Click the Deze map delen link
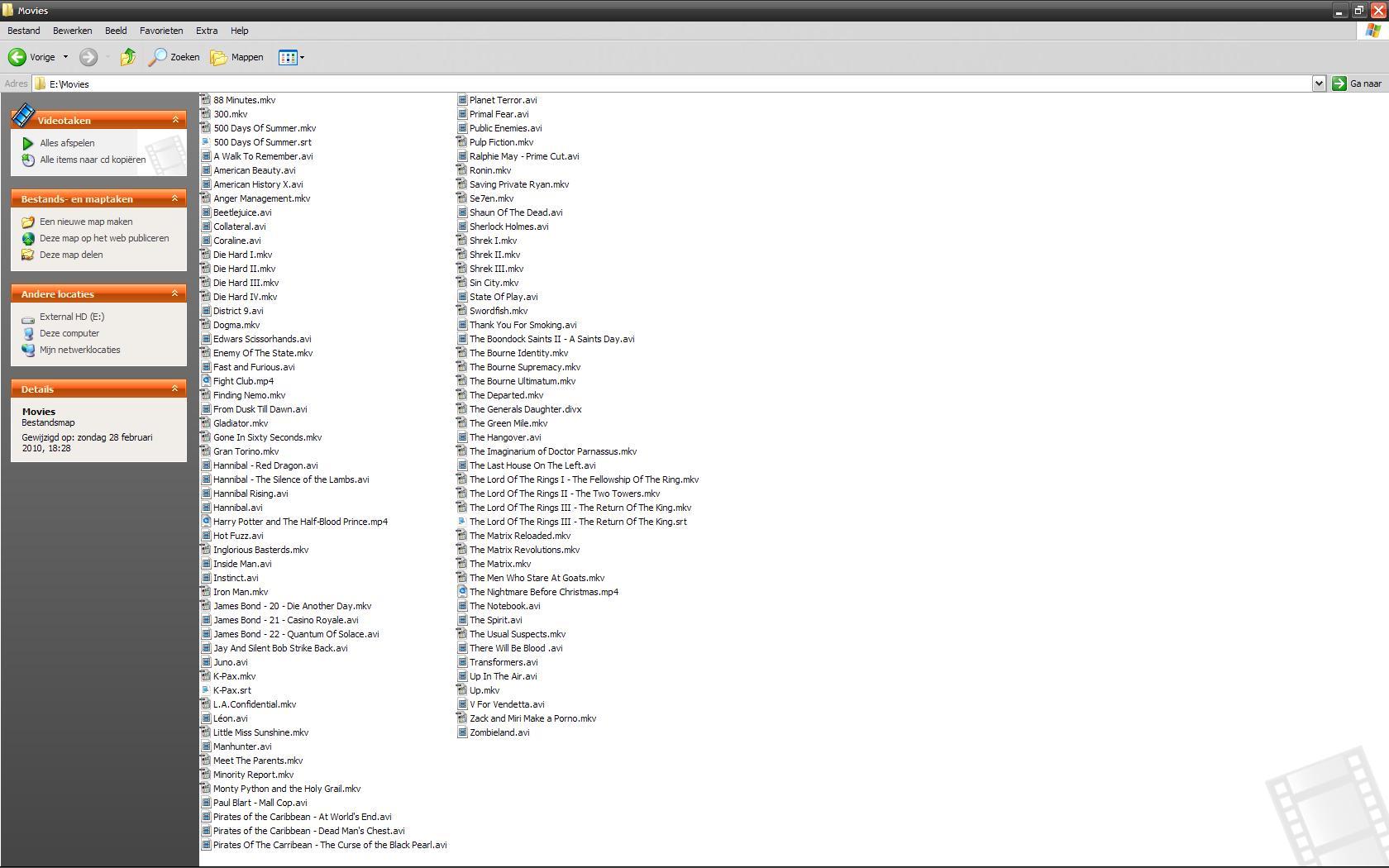The width and height of the screenshot is (1389, 868). pyautogui.click(x=71, y=255)
